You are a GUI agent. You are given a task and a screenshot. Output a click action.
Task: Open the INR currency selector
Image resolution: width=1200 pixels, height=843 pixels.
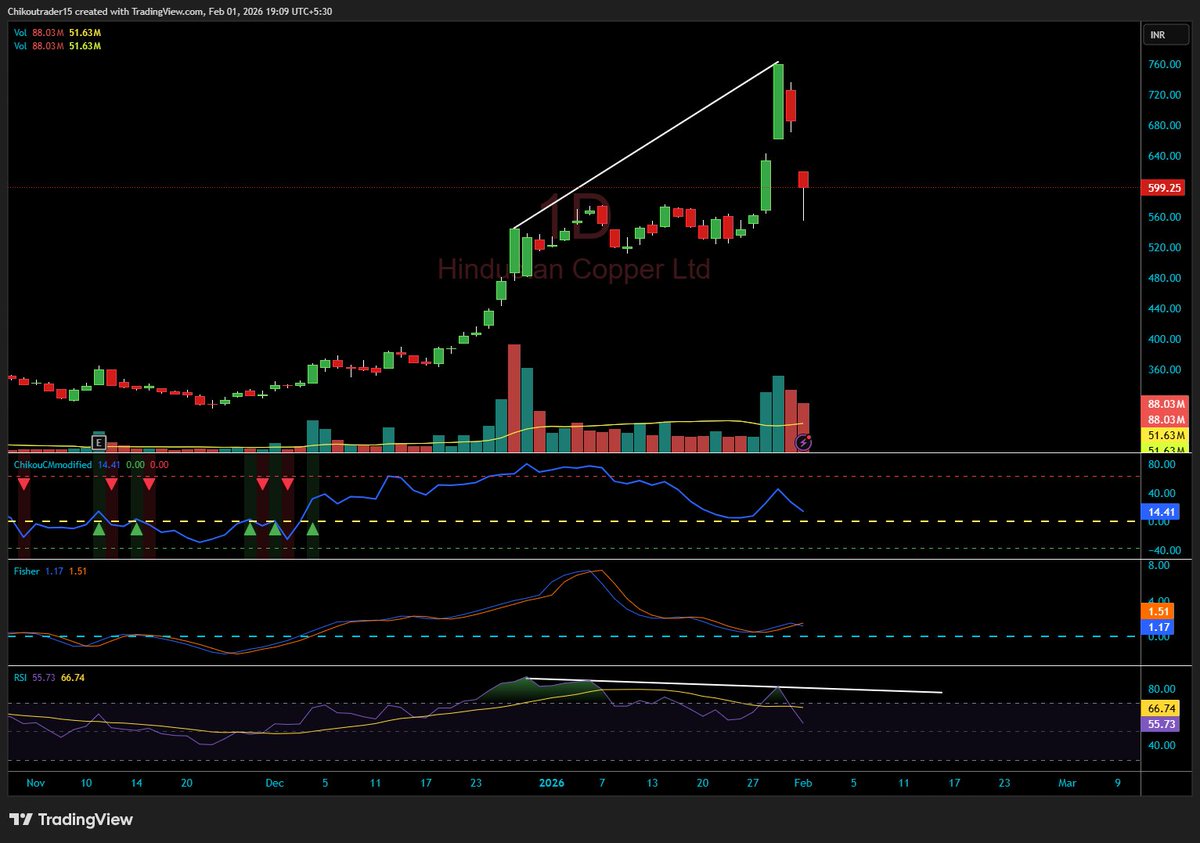tap(1168, 35)
